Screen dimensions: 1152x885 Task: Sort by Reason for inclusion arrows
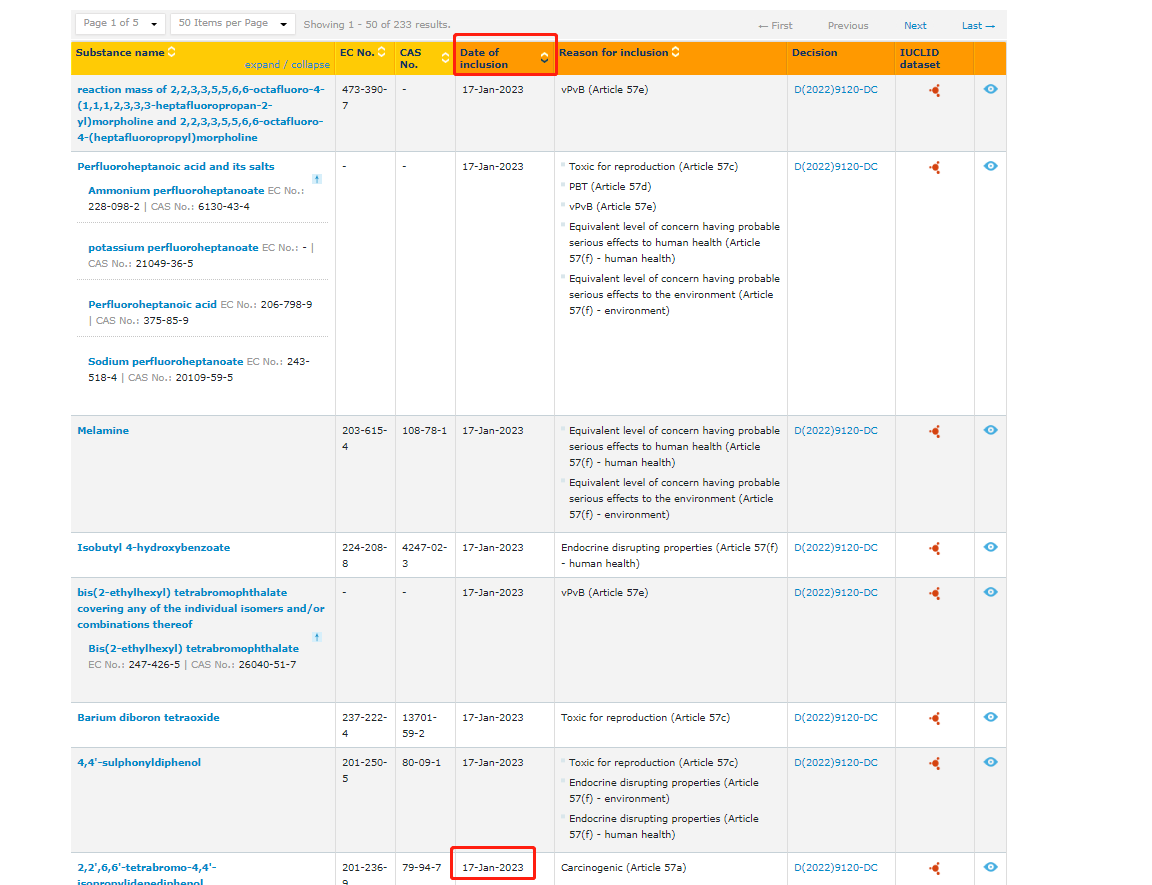pyautogui.click(x=675, y=52)
